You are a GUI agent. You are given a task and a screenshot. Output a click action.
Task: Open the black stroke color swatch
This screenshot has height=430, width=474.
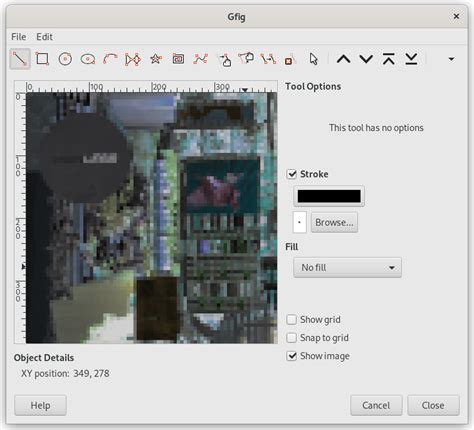(x=329, y=196)
